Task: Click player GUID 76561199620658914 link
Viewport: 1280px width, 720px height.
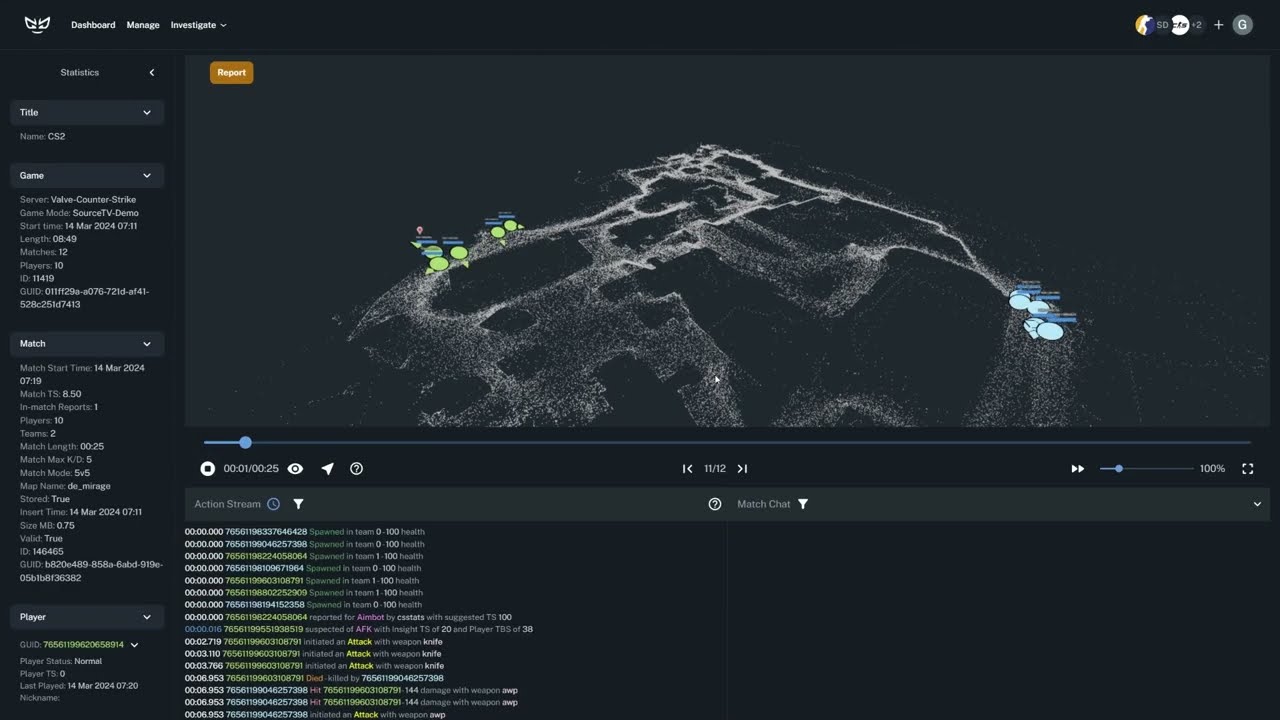Action: pyautogui.click(x=84, y=645)
